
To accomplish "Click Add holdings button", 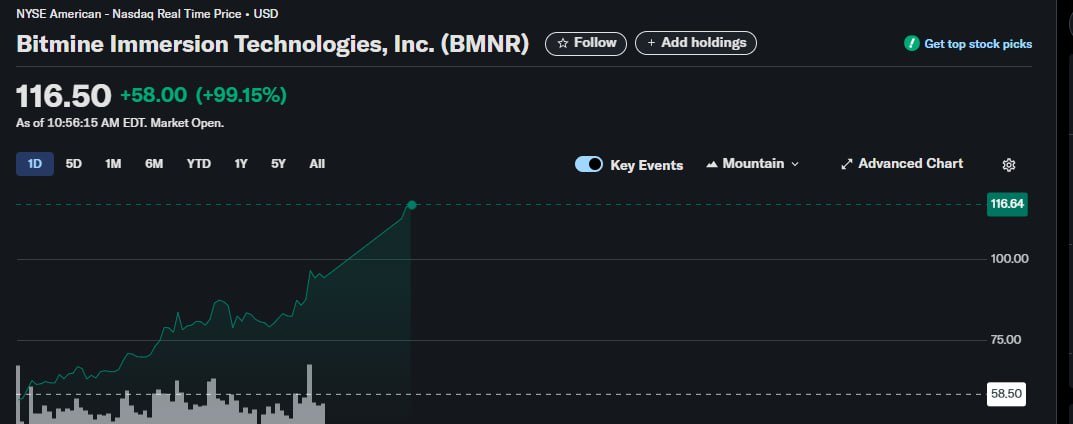I will (x=696, y=43).
